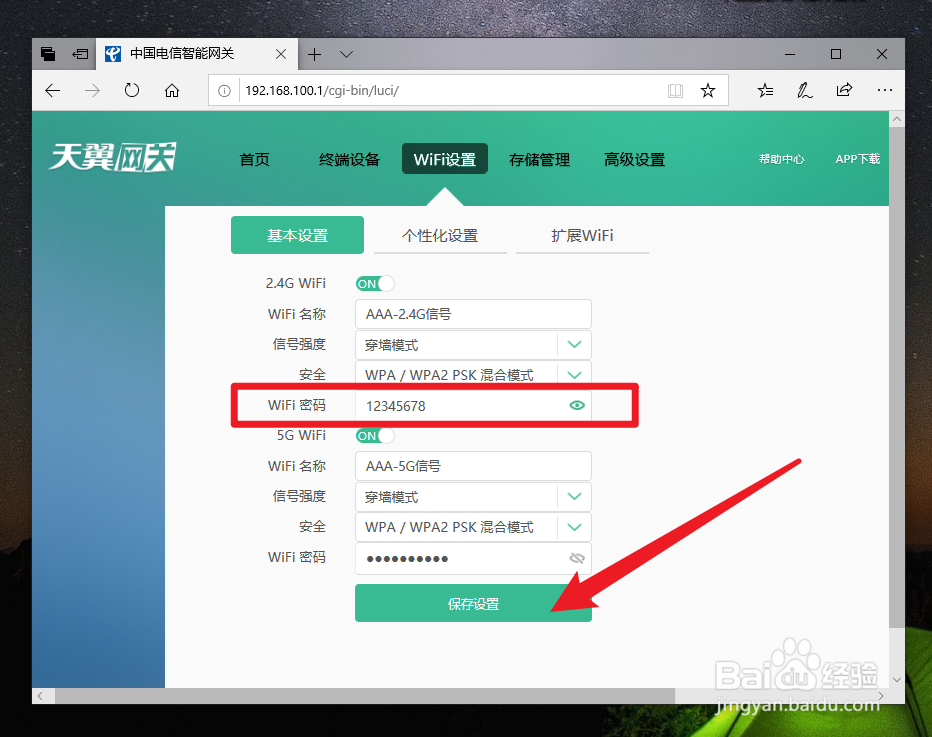
Task: Expand the 2.4G 安全 mode dropdown
Action: pos(574,374)
